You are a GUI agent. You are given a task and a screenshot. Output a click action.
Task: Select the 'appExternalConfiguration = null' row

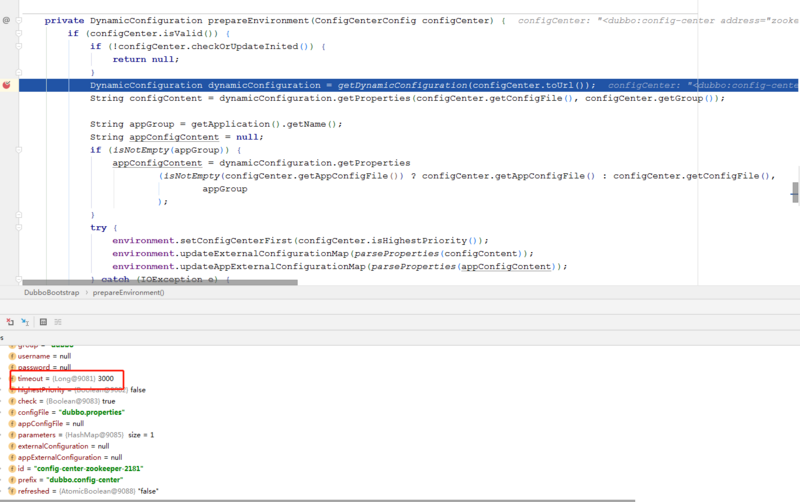(66, 457)
